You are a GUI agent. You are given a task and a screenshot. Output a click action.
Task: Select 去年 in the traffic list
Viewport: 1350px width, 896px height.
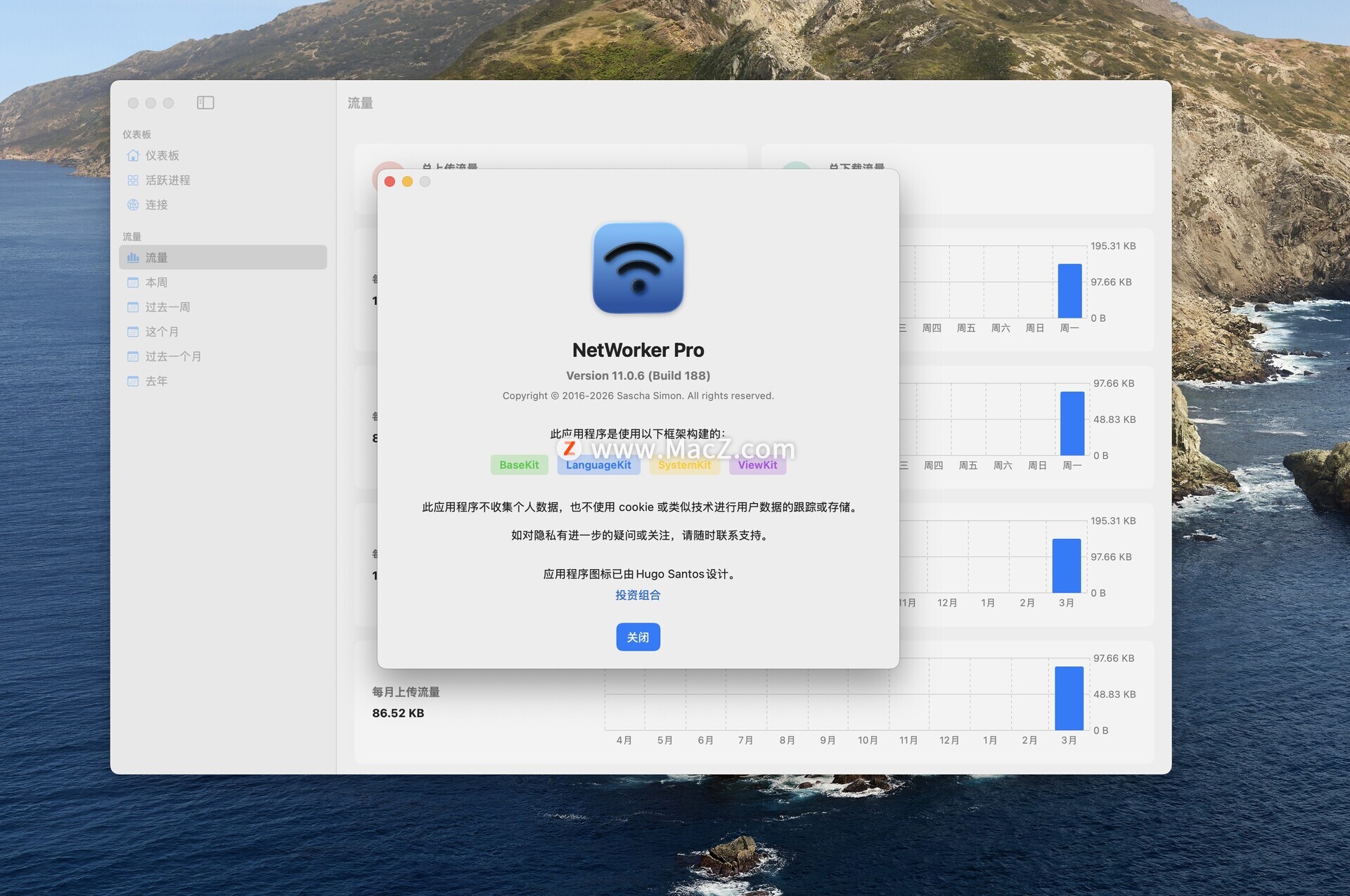[x=155, y=381]
